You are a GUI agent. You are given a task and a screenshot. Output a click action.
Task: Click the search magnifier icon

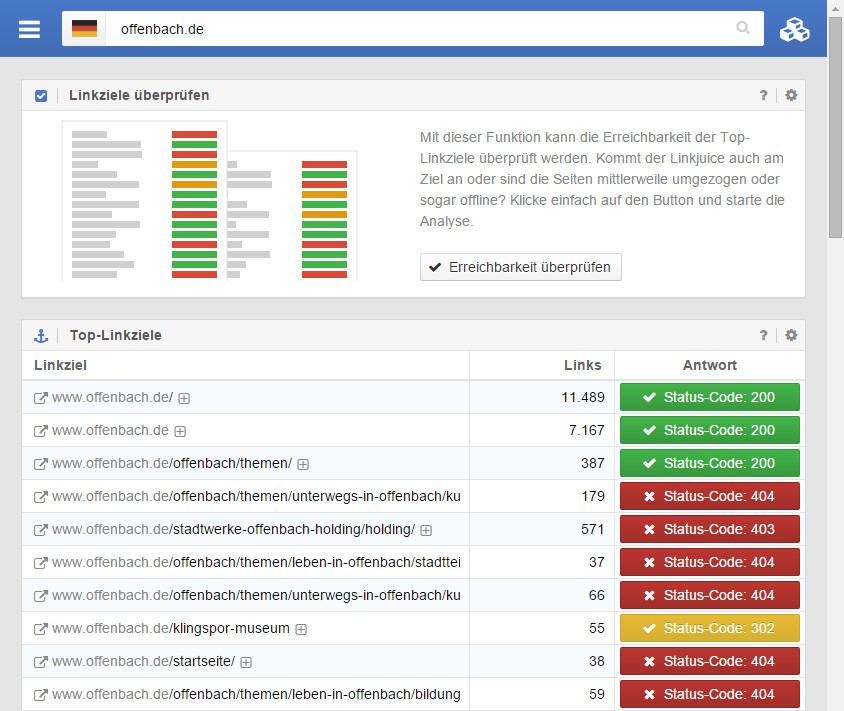tap(743, 29)
